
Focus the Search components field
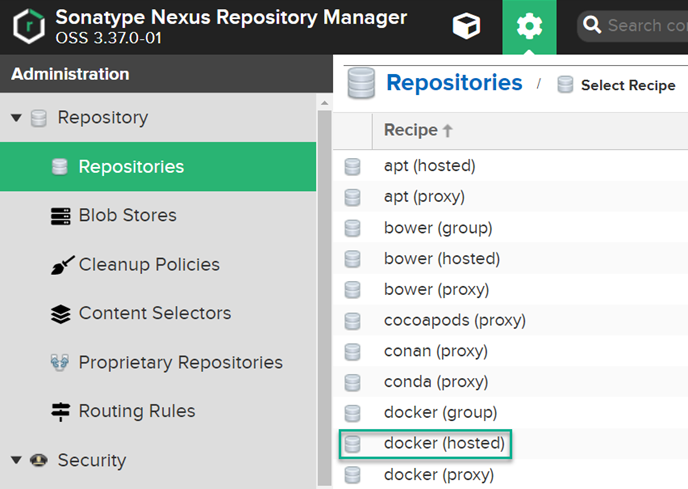tap(633, 26)
